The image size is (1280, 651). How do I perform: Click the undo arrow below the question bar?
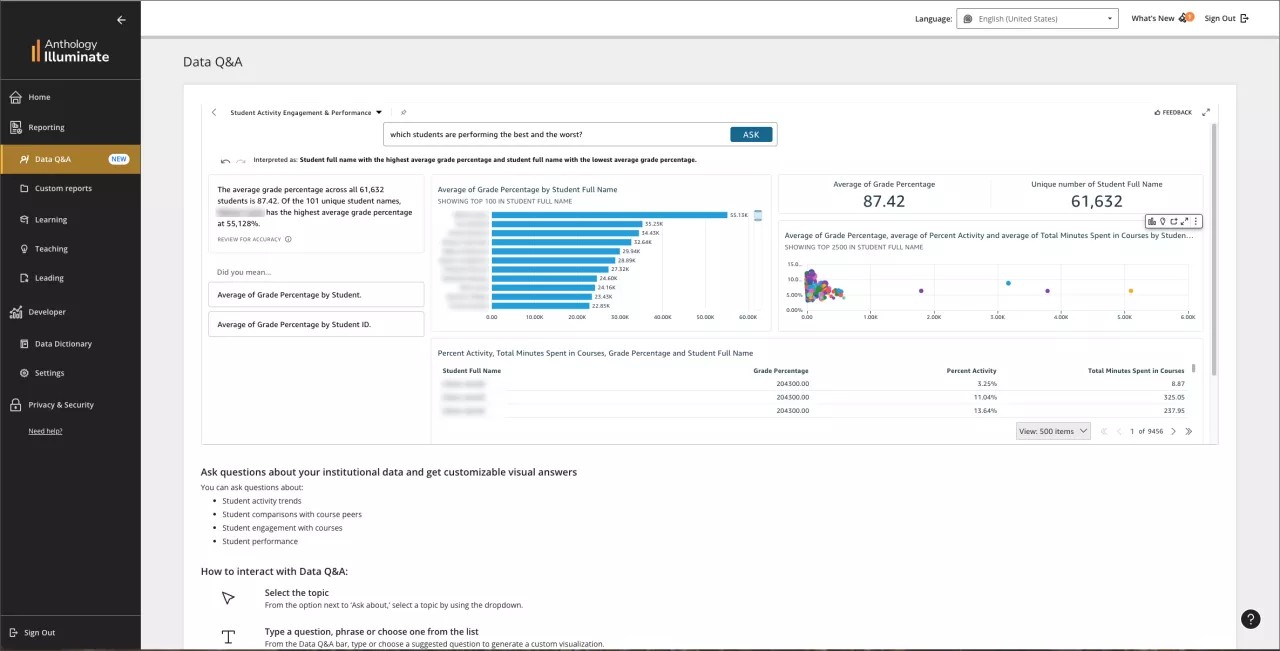click(x=225, y=160)
